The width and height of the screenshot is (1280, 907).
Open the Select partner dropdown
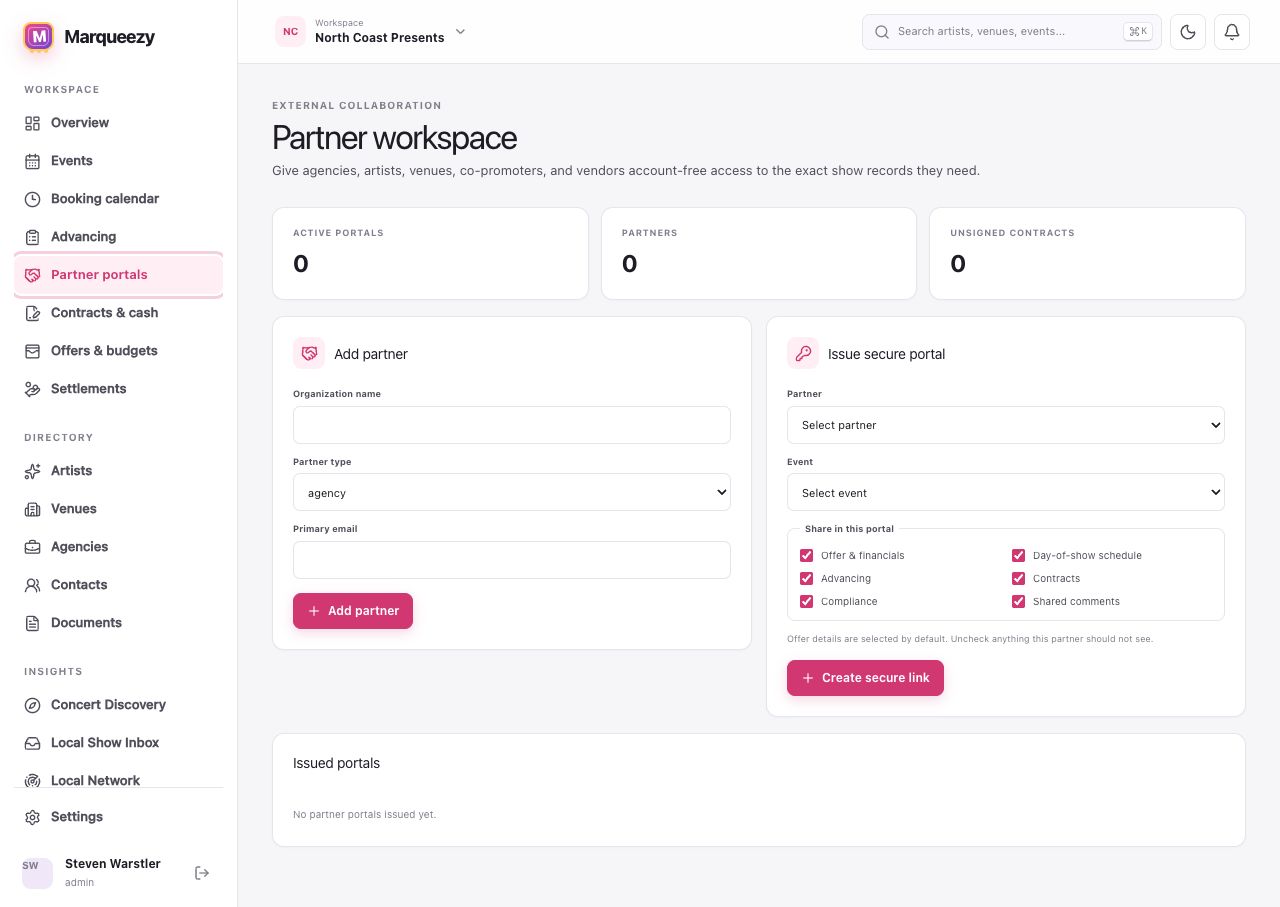[1006, 425]
